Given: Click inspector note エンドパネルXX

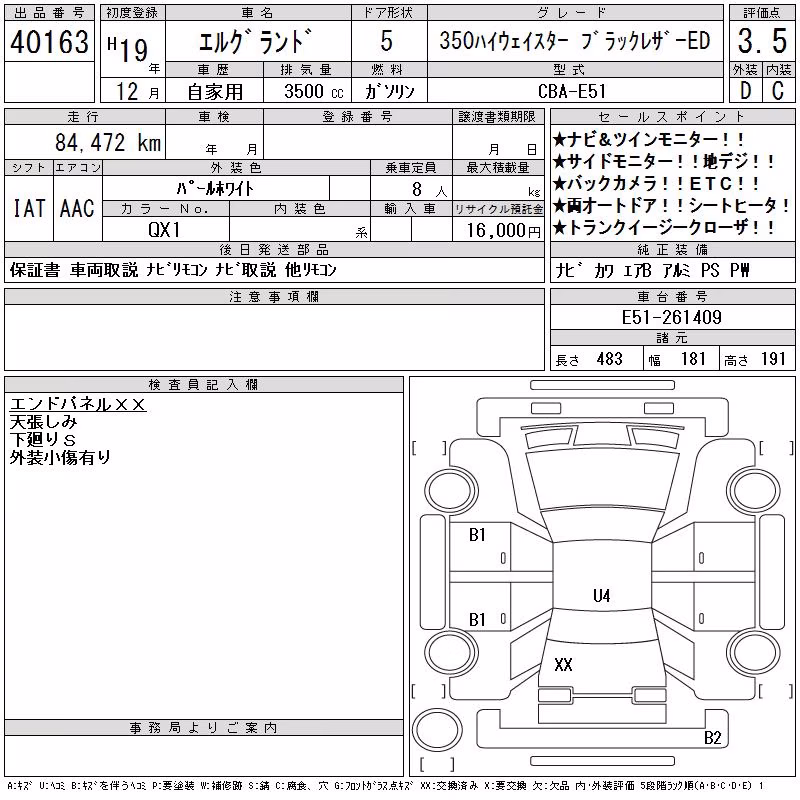Looking at the screenshot, I should (x=78, y=404).
